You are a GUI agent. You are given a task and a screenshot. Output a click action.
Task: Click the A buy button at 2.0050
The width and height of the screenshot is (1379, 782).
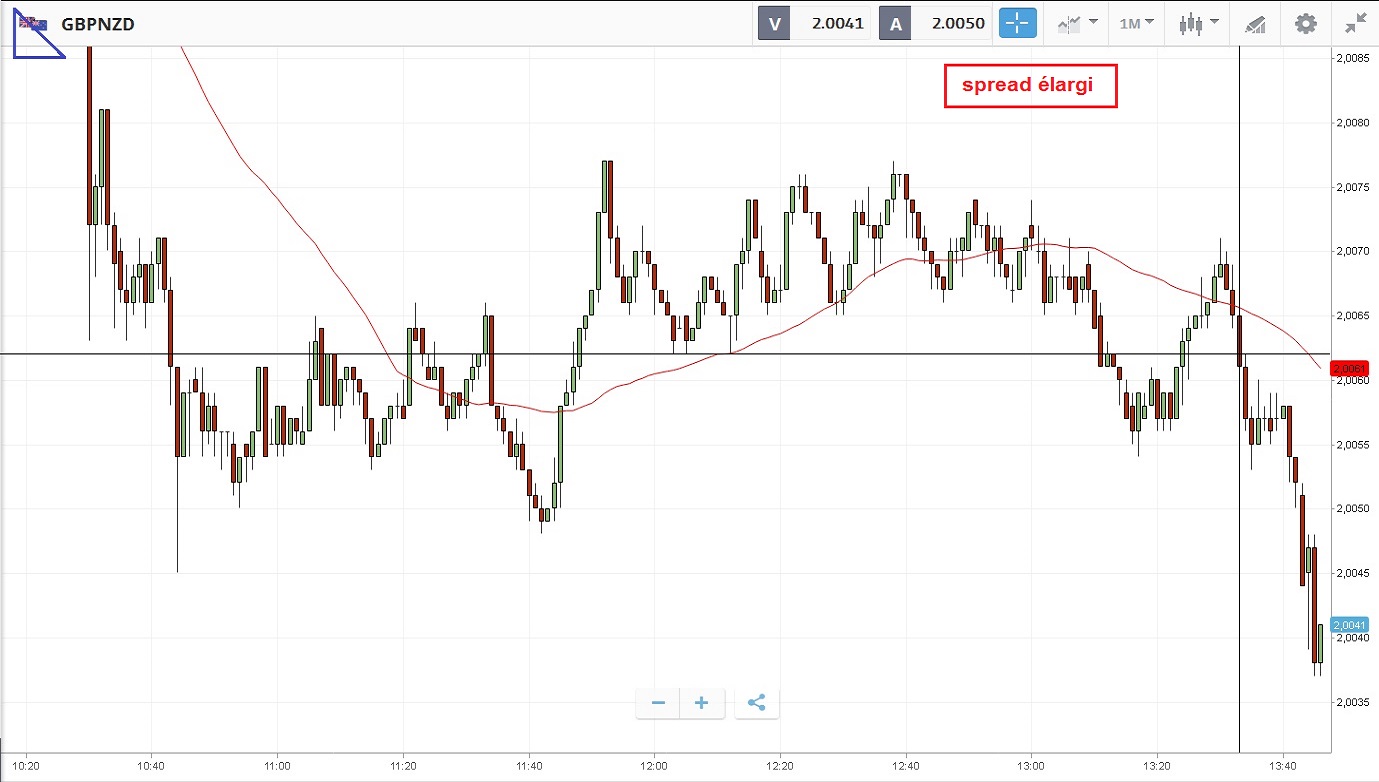pyautogui.click(x=935, y=24)
